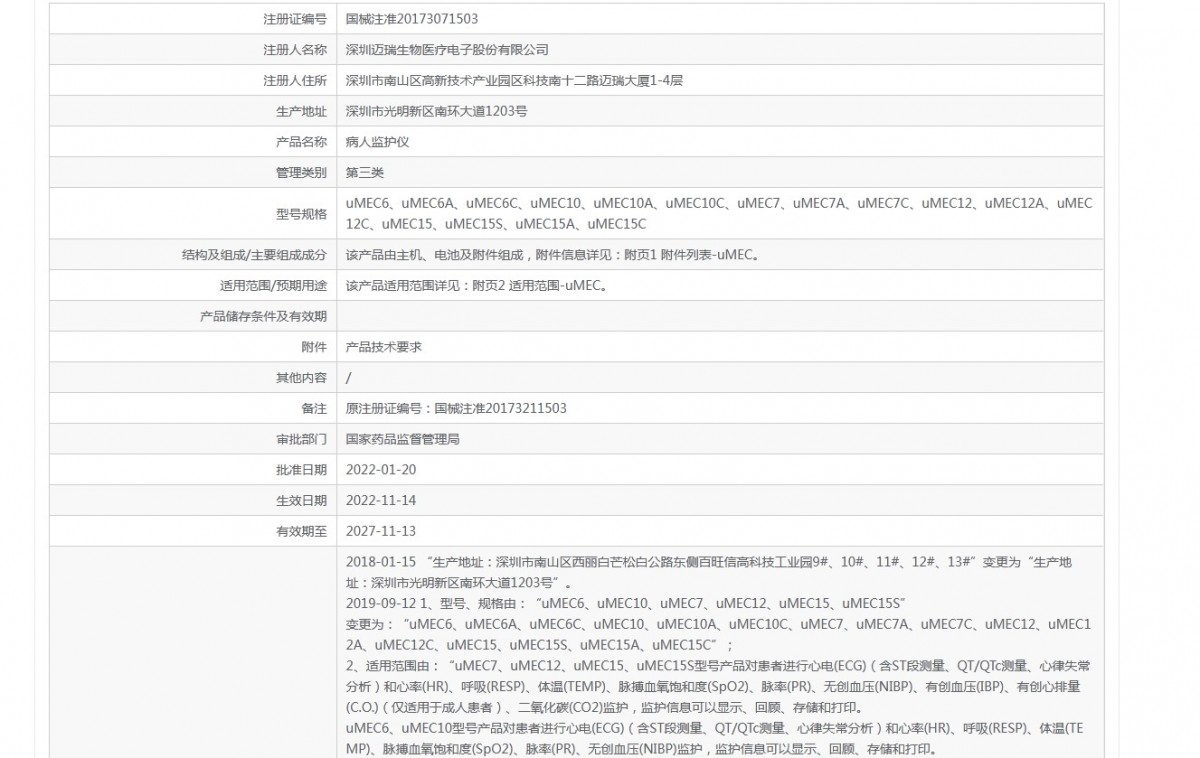Select product name 病人监护仪

click(377, 142)
